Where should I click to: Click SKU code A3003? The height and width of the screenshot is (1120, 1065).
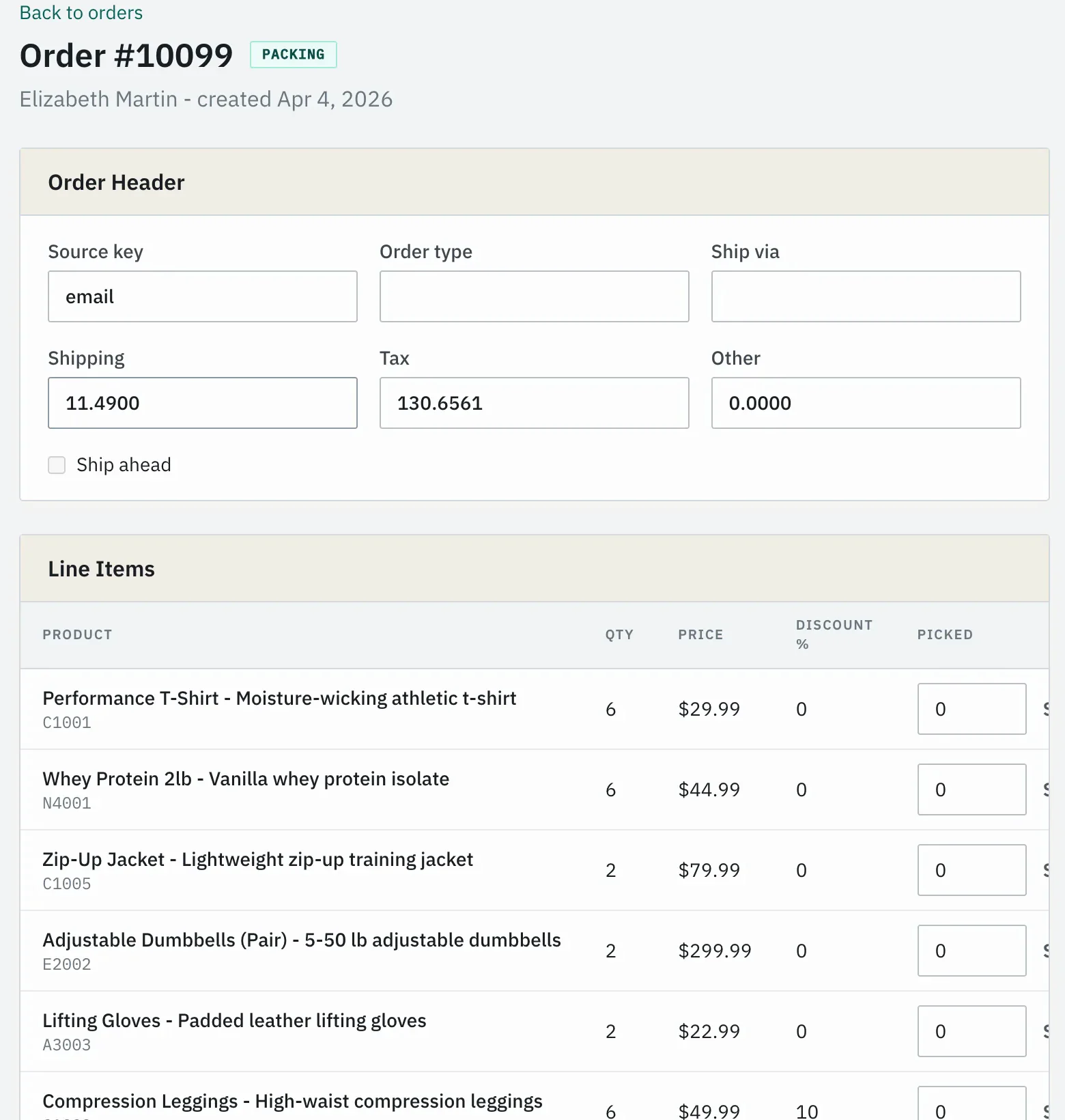(67, 1045)
